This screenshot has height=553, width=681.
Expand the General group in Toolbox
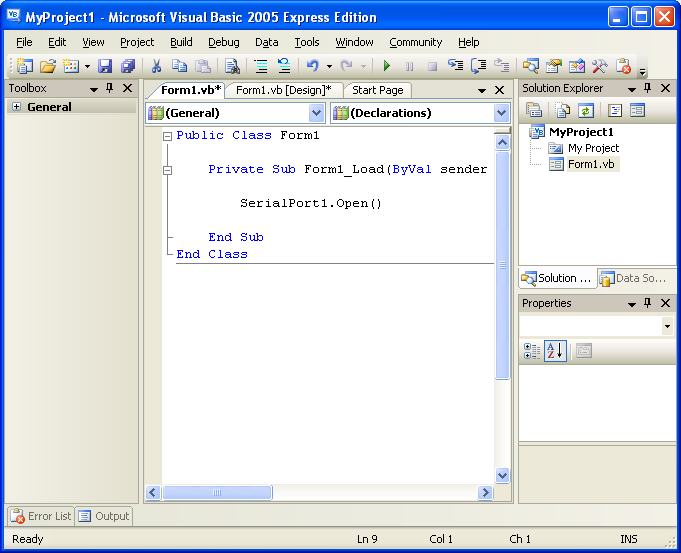[17, 106]
